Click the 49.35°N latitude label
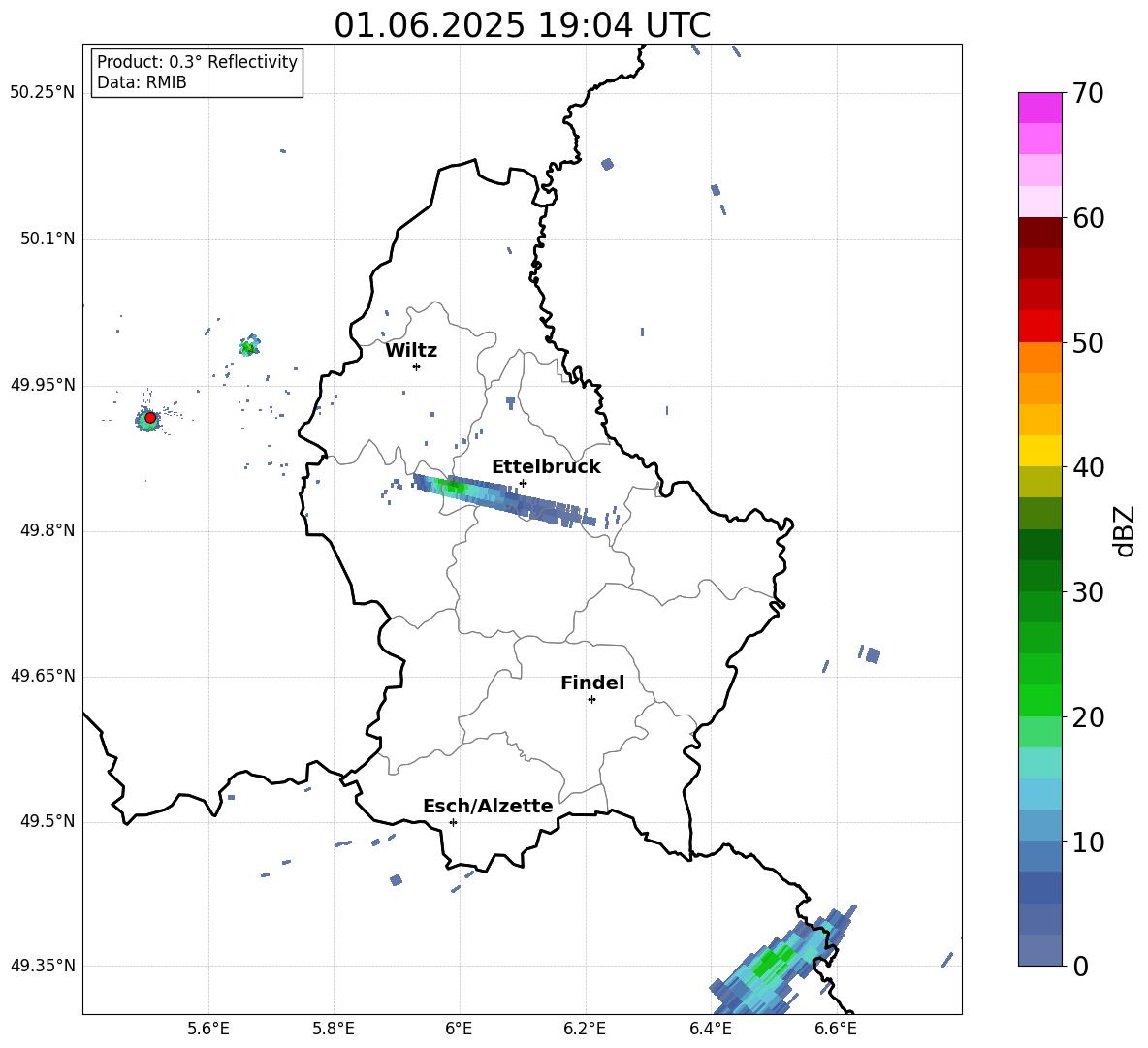 pyautogui.click(x=42, y=966)
